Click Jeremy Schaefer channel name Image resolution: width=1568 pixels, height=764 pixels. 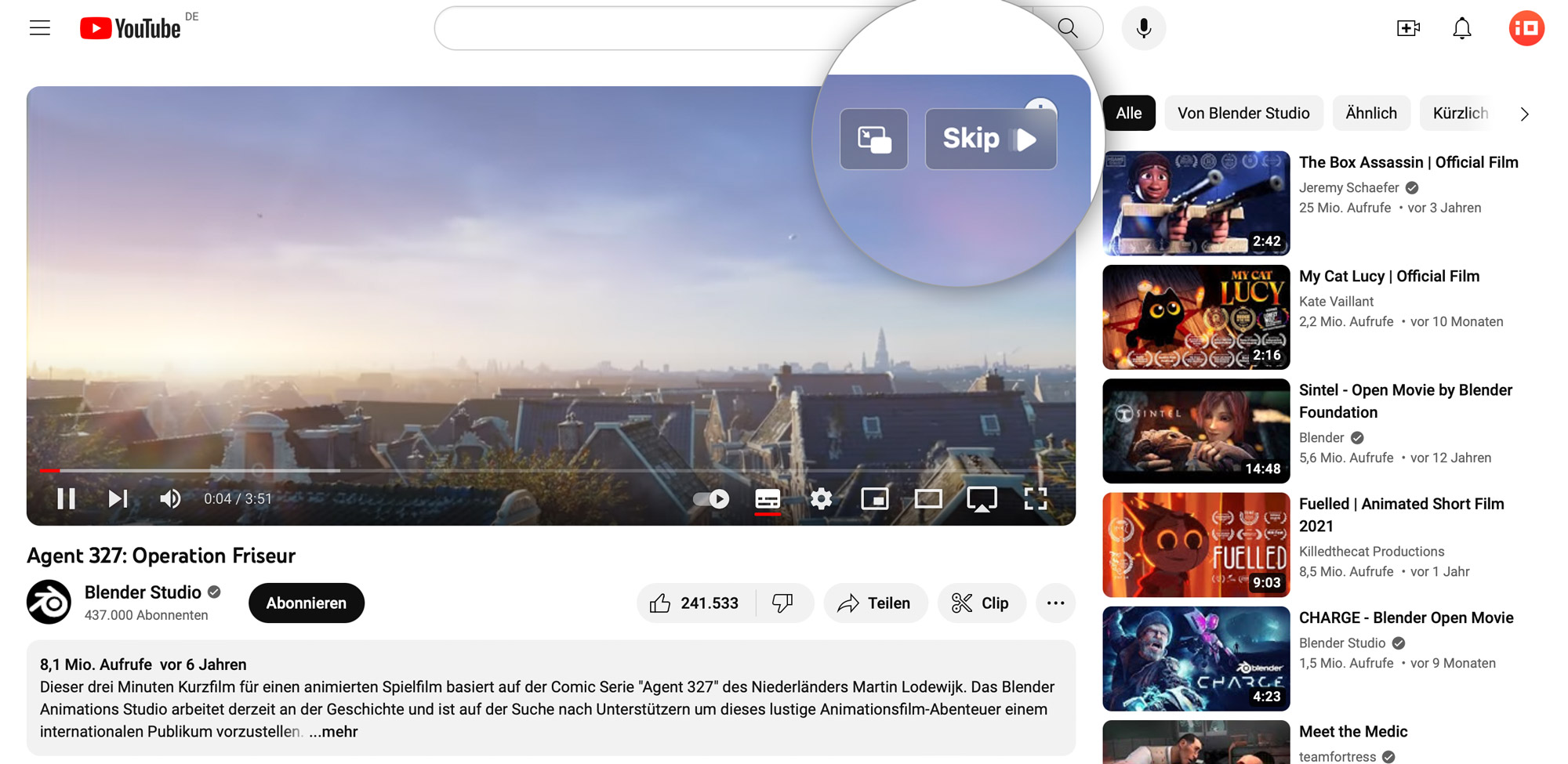[x=1349, y=188]
